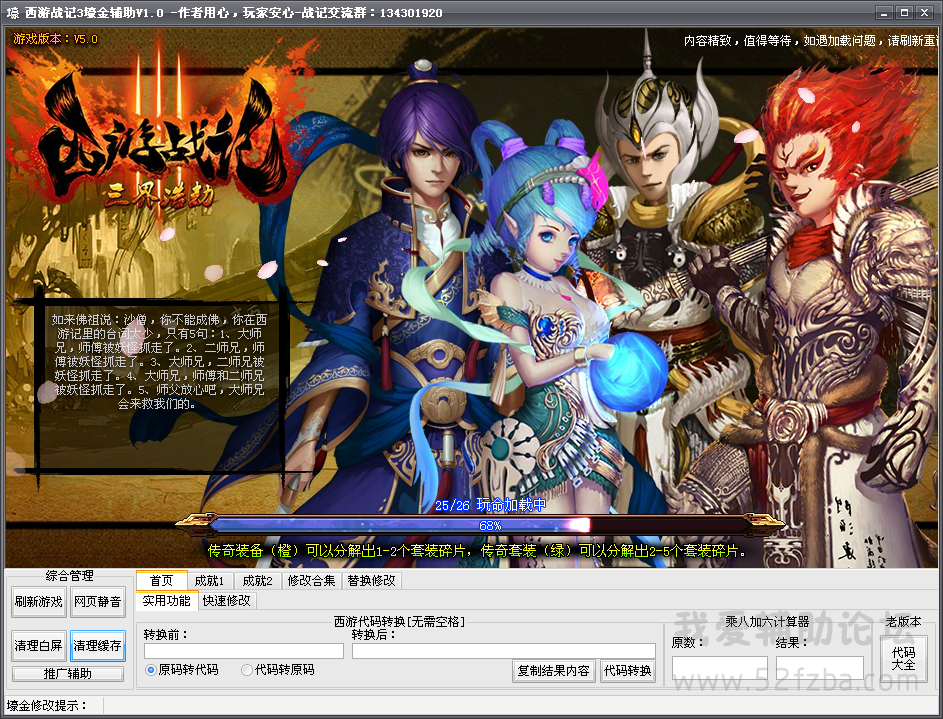Screen dimensions: 943x719
Task: Click the 综合管理 group label
Action: click(x=69, y=575)
